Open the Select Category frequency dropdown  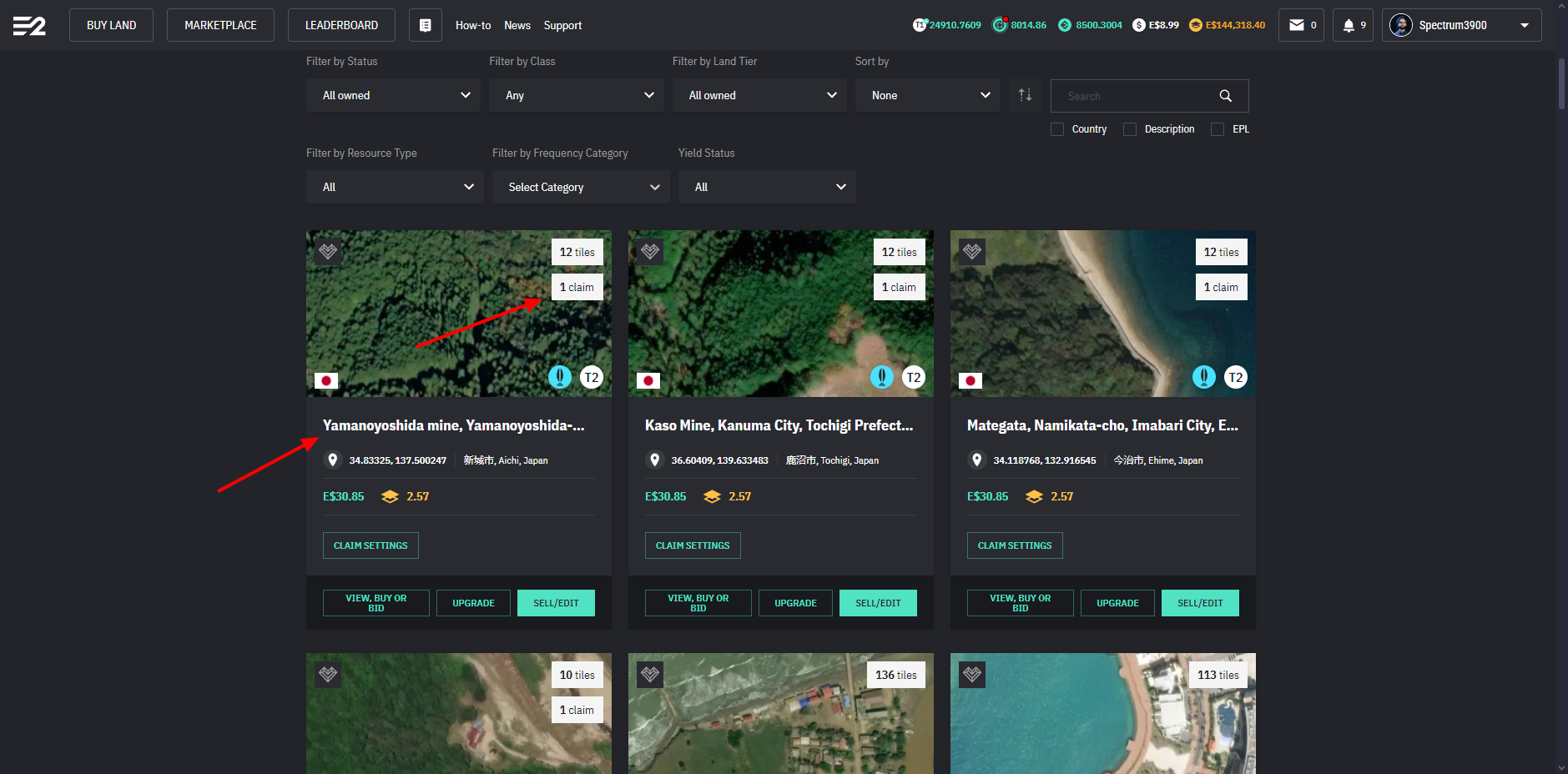581,187
